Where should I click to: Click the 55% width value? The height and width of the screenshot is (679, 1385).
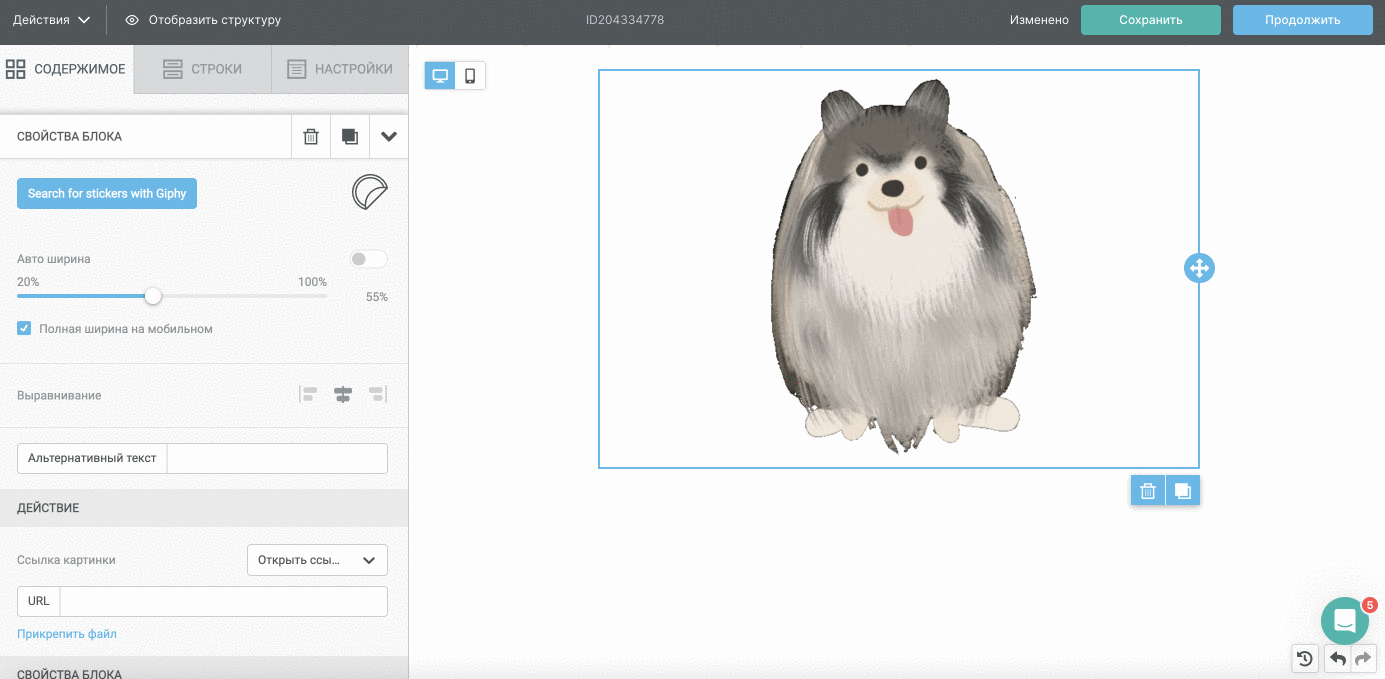[377, 297]
